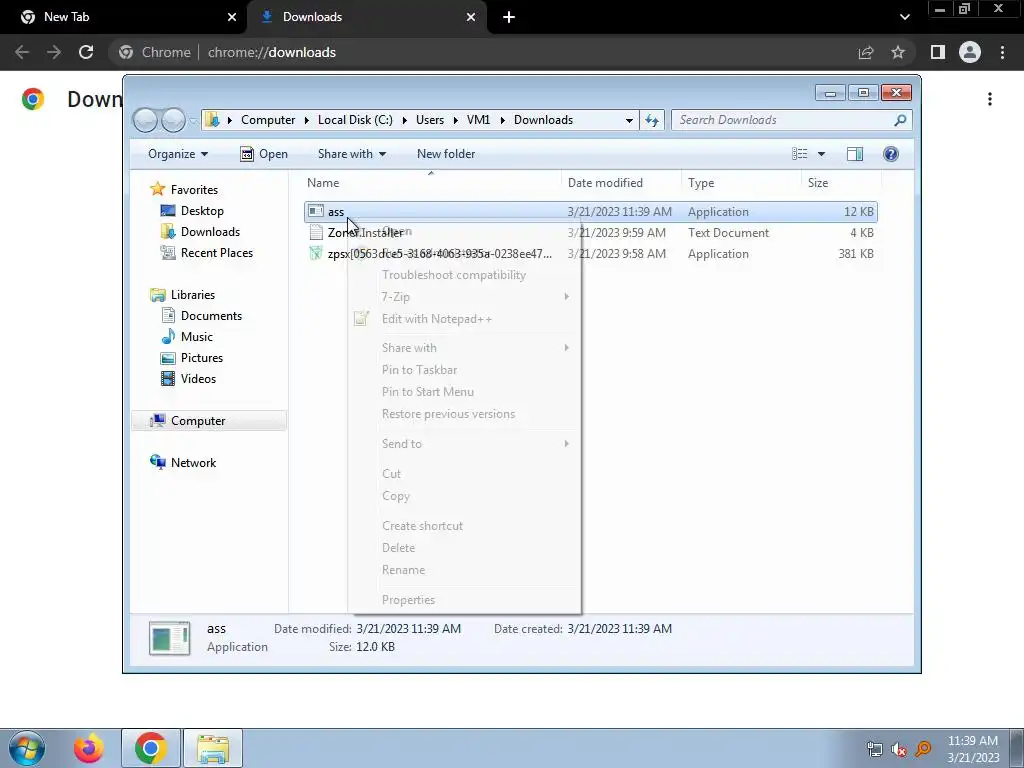This screenshot has width=1024, height=768.
Task: Bookmark this page with star icon
Action: point(898,52)
